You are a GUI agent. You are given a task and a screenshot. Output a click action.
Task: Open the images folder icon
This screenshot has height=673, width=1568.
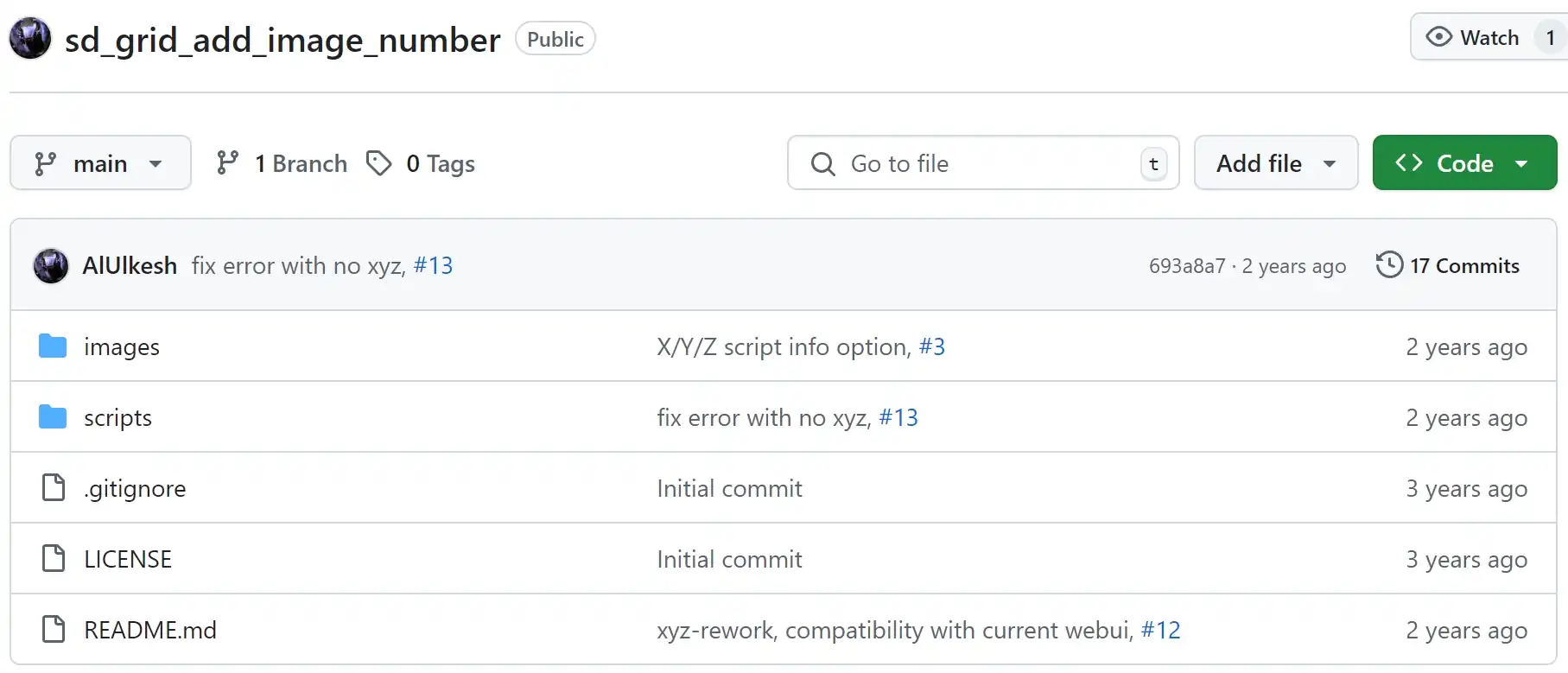pos(53,346)
